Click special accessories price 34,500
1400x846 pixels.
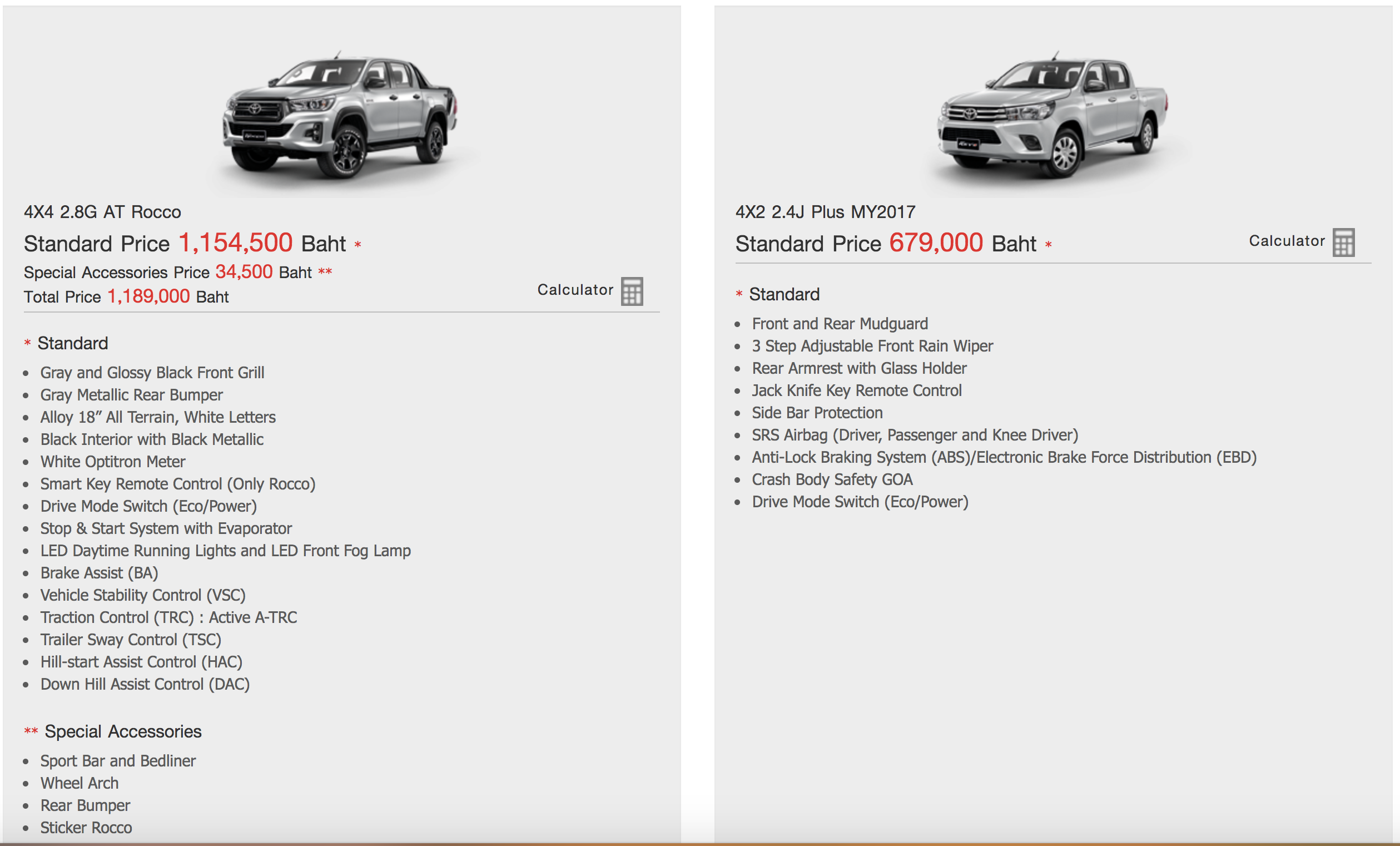tap(244, 272)
